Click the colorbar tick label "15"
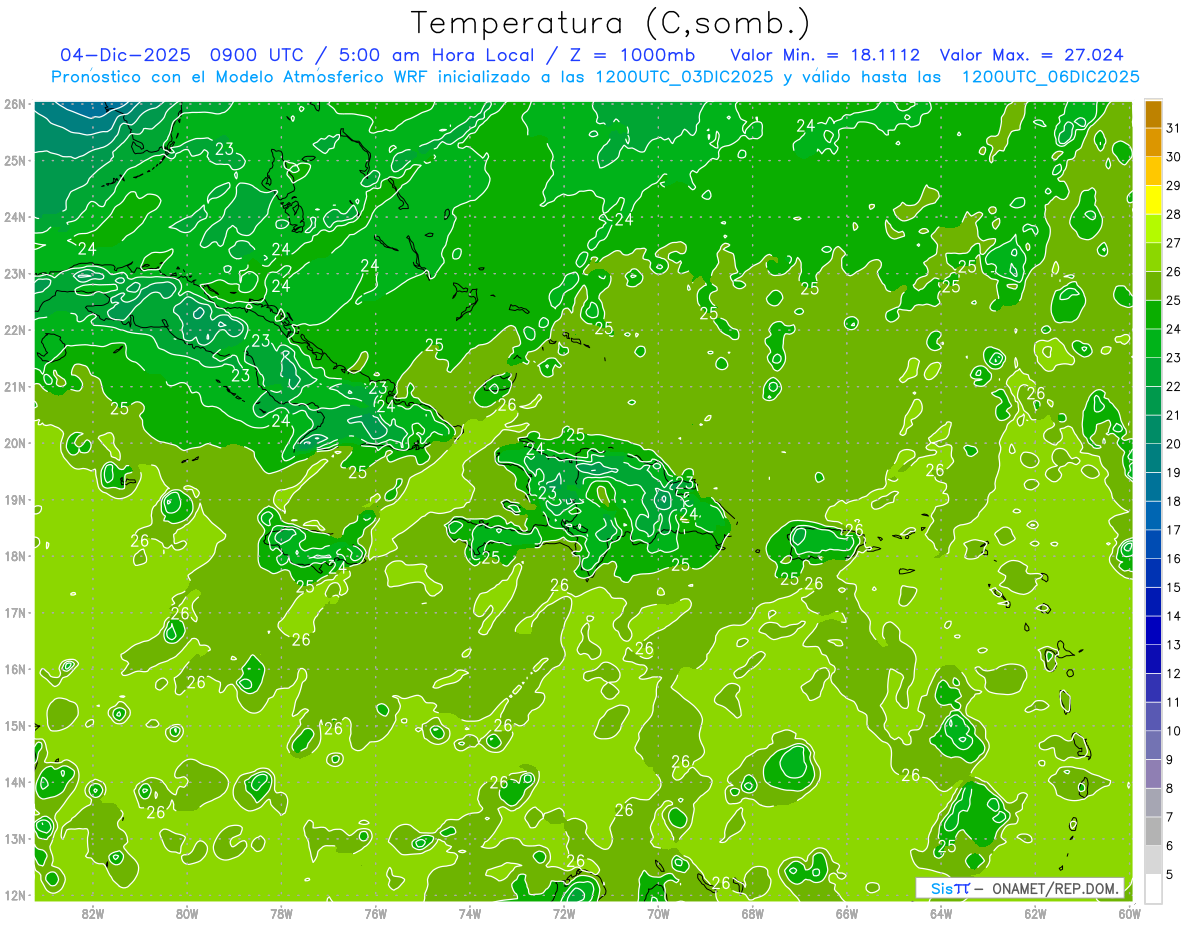1200x927 pixels. (x=1173, y=588)
